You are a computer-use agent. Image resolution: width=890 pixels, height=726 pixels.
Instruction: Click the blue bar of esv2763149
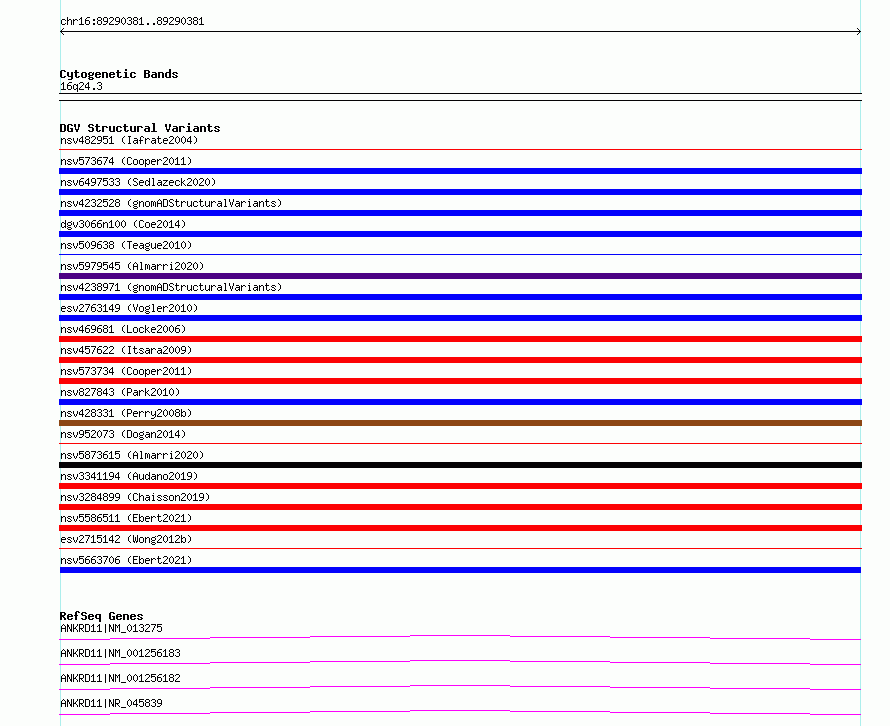[x=460, y=318]
